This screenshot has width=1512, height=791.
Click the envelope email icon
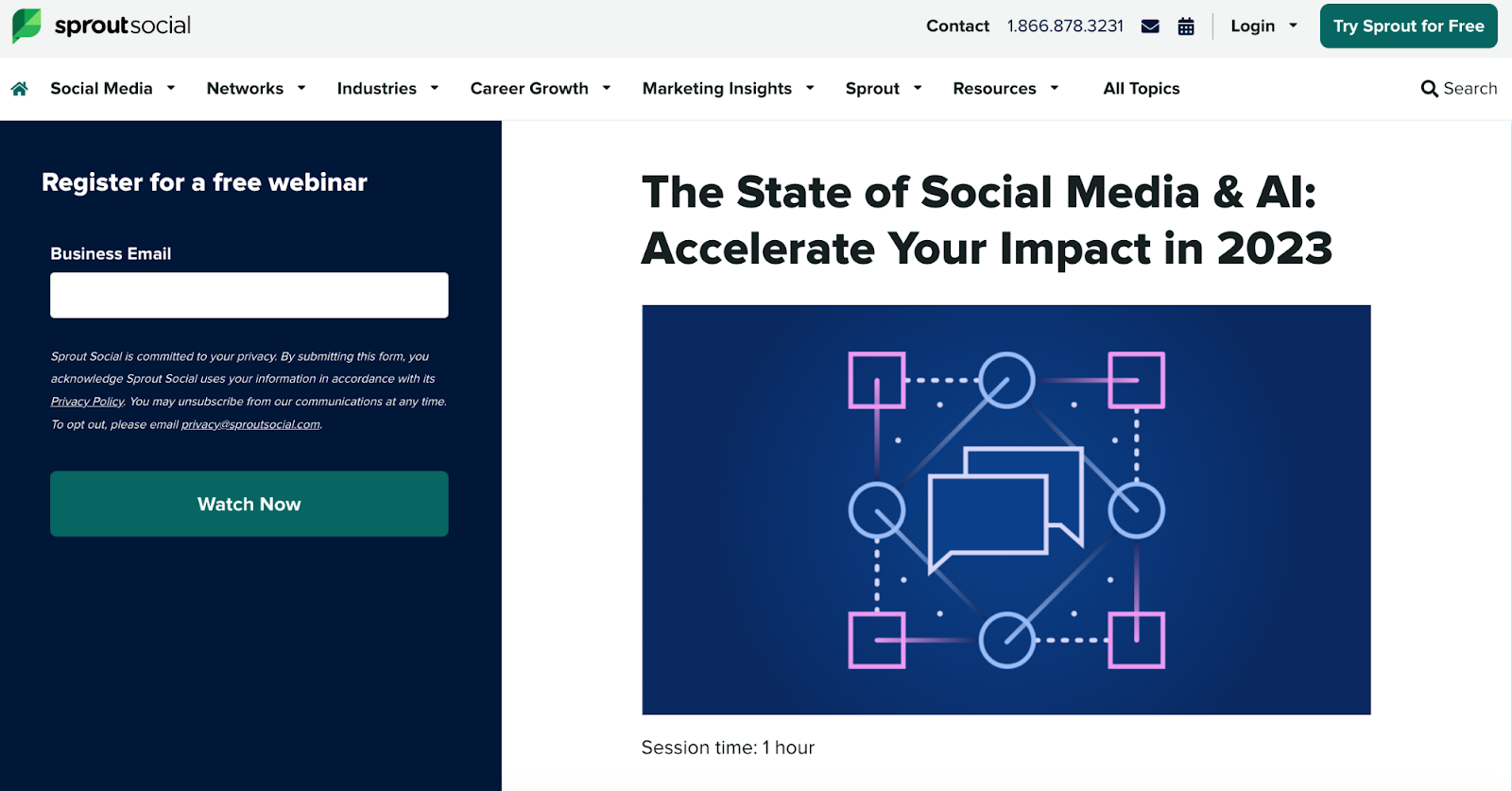pyautogui.click(x=1150, y=26)
